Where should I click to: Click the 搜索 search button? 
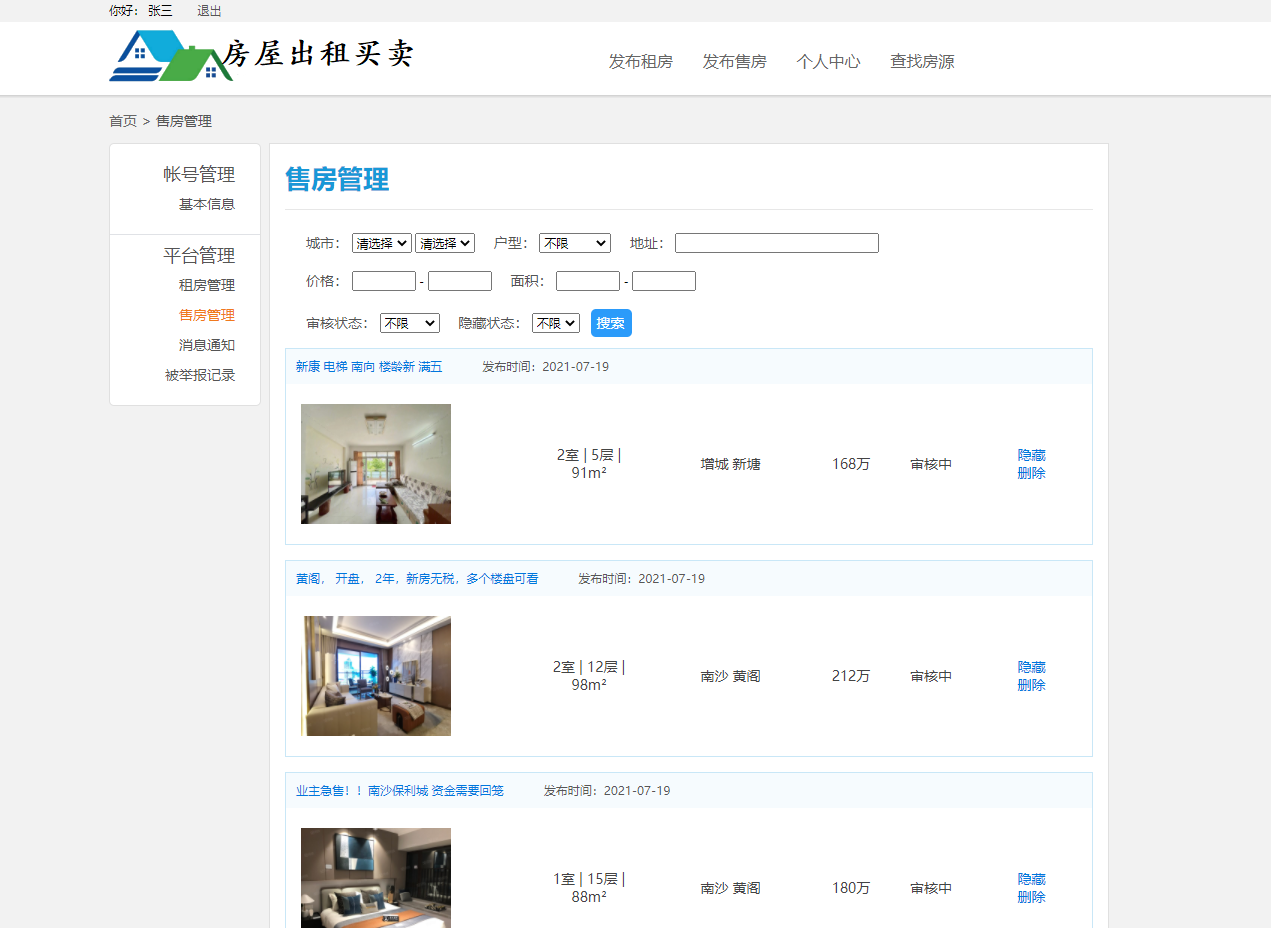610,322
